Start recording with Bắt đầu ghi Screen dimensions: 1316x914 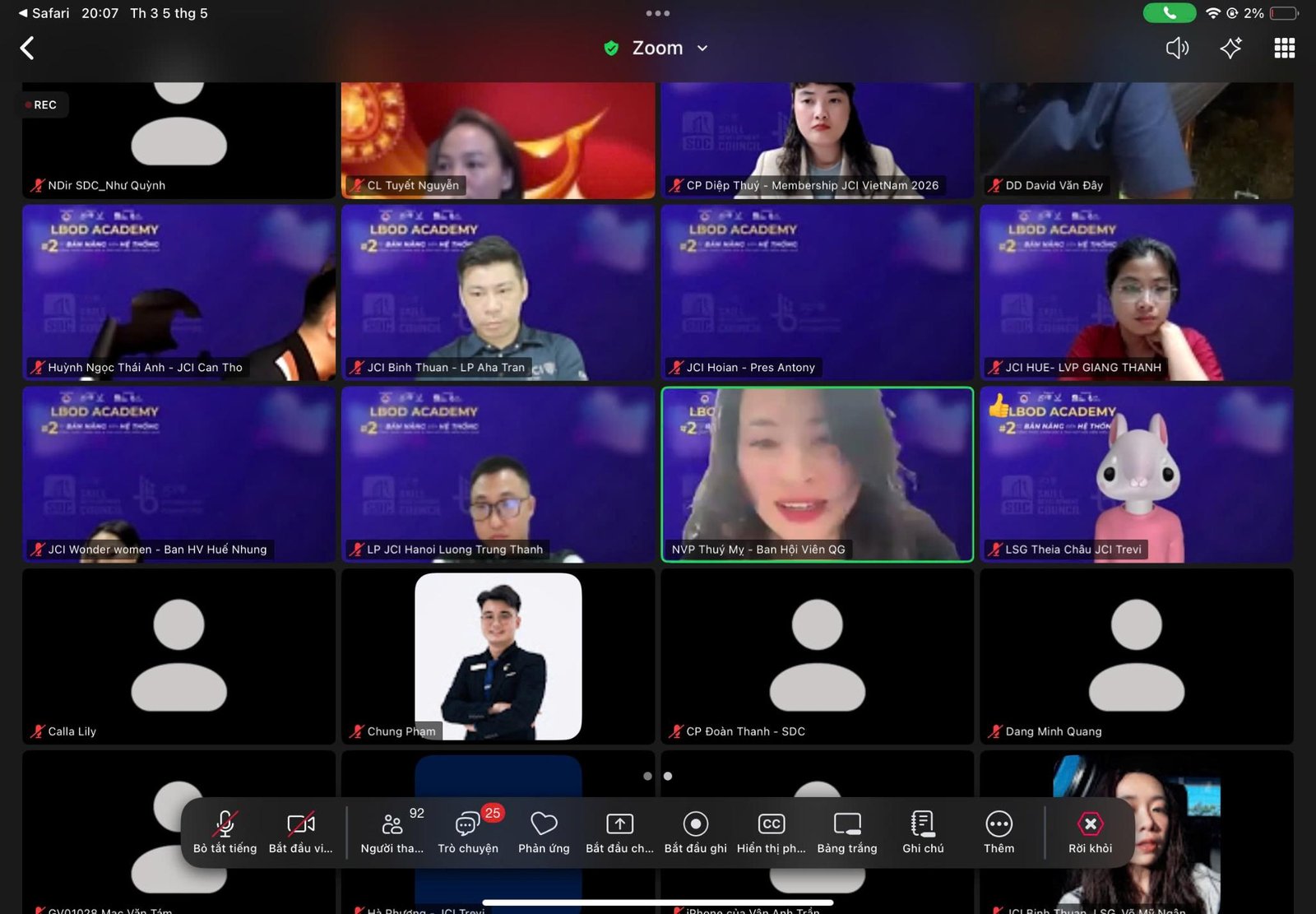[x=696, y=833]
